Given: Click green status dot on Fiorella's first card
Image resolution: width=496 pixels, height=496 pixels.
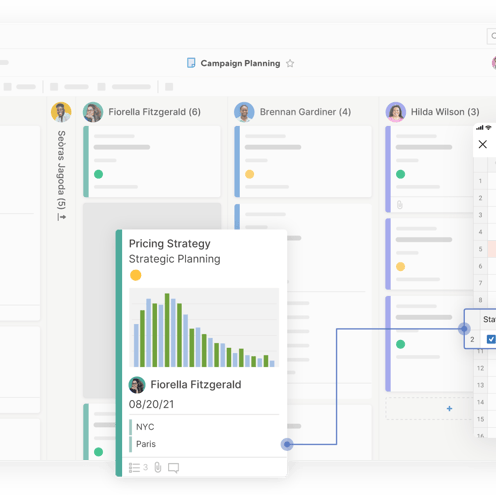Looking at the screenshot, I should [x=98, y=174].
